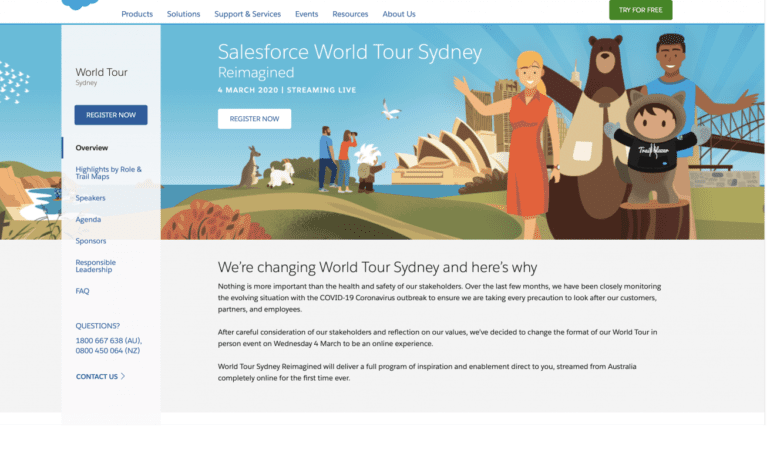
Task: Open the Solutions menu
Action: [x=183, y=14]
